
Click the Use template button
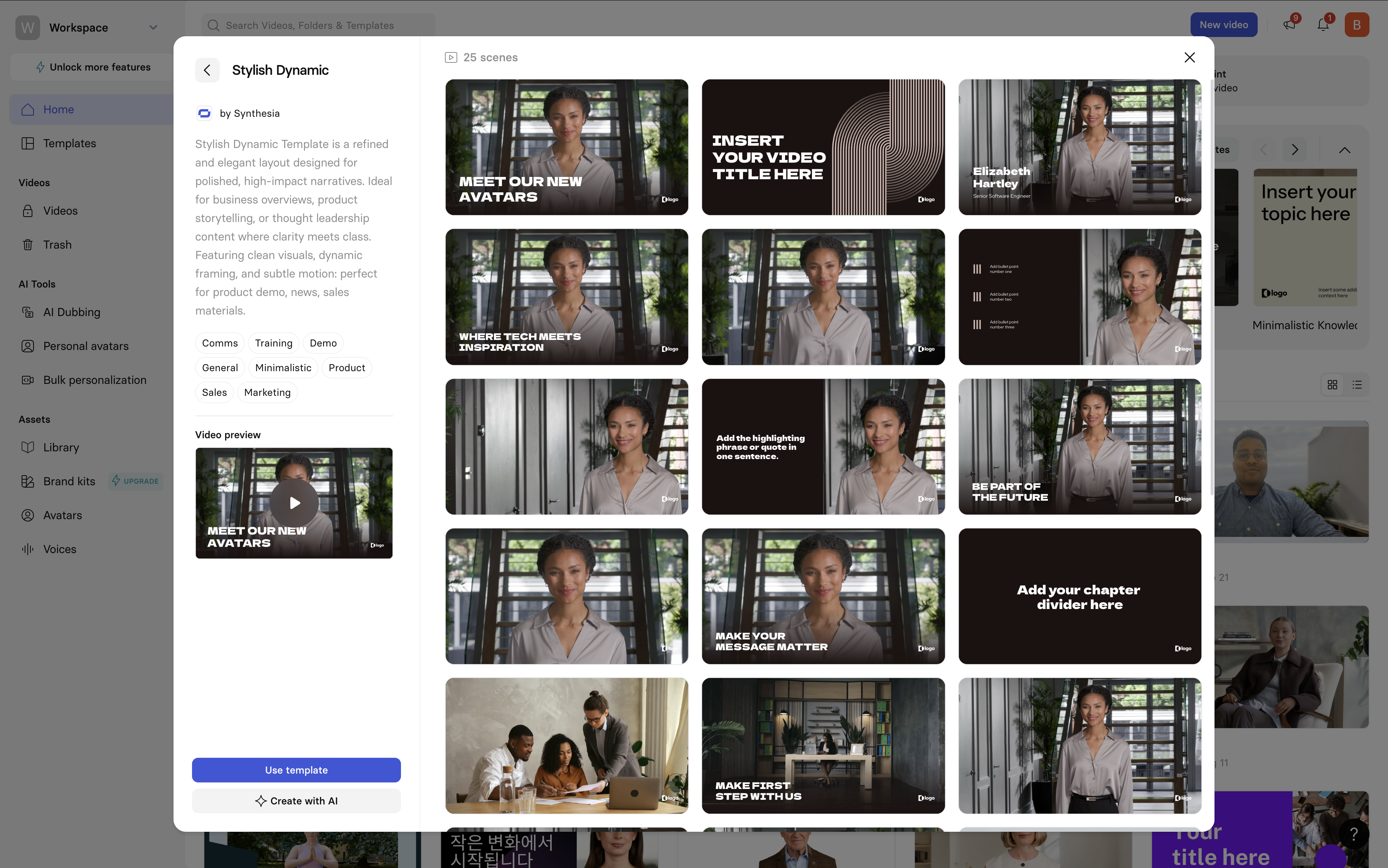296,770
